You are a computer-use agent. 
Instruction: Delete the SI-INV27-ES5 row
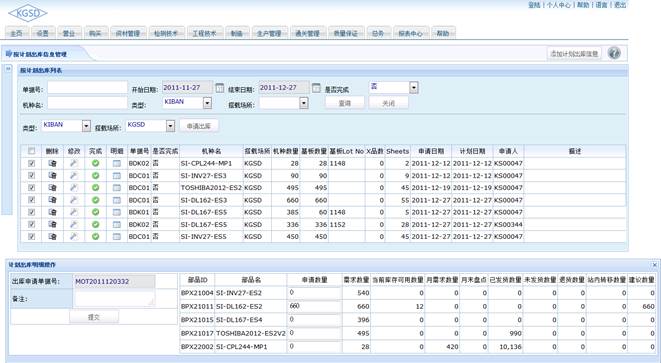coord(52,237)
